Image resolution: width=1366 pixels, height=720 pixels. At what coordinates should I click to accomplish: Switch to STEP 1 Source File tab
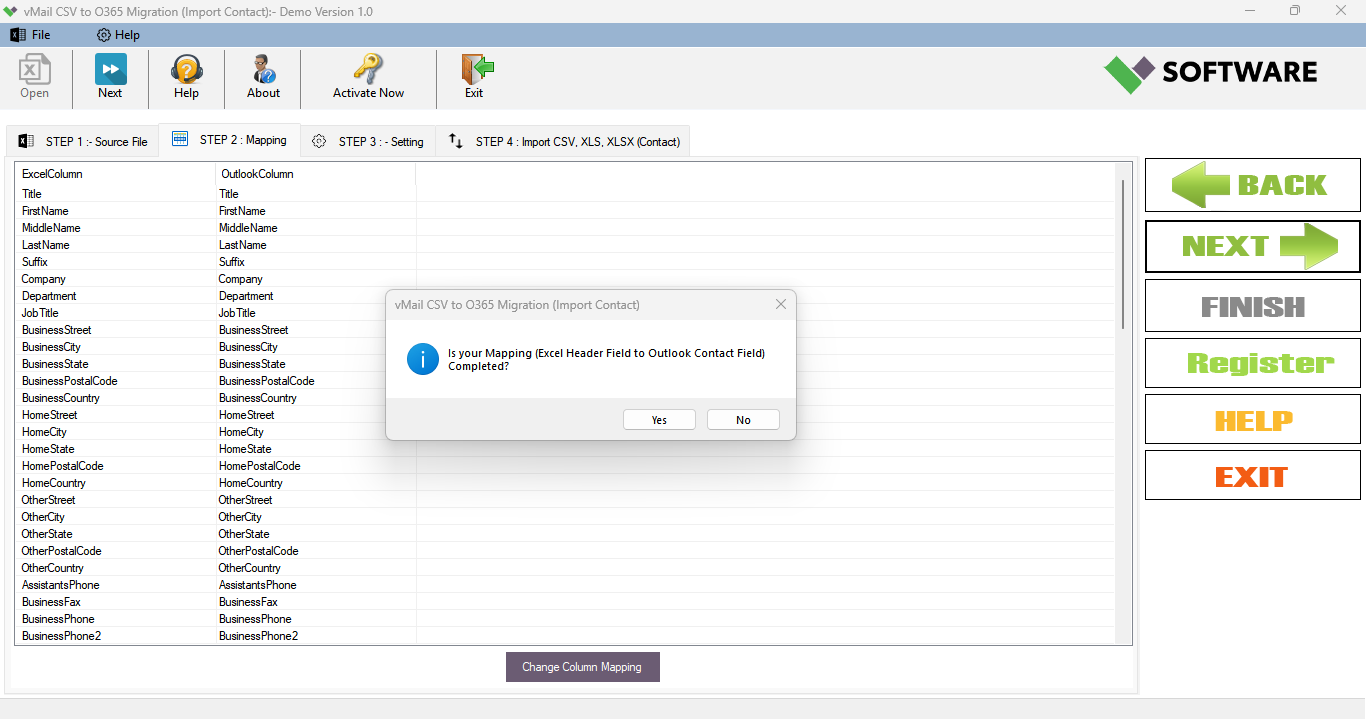(x=83, y=141)
